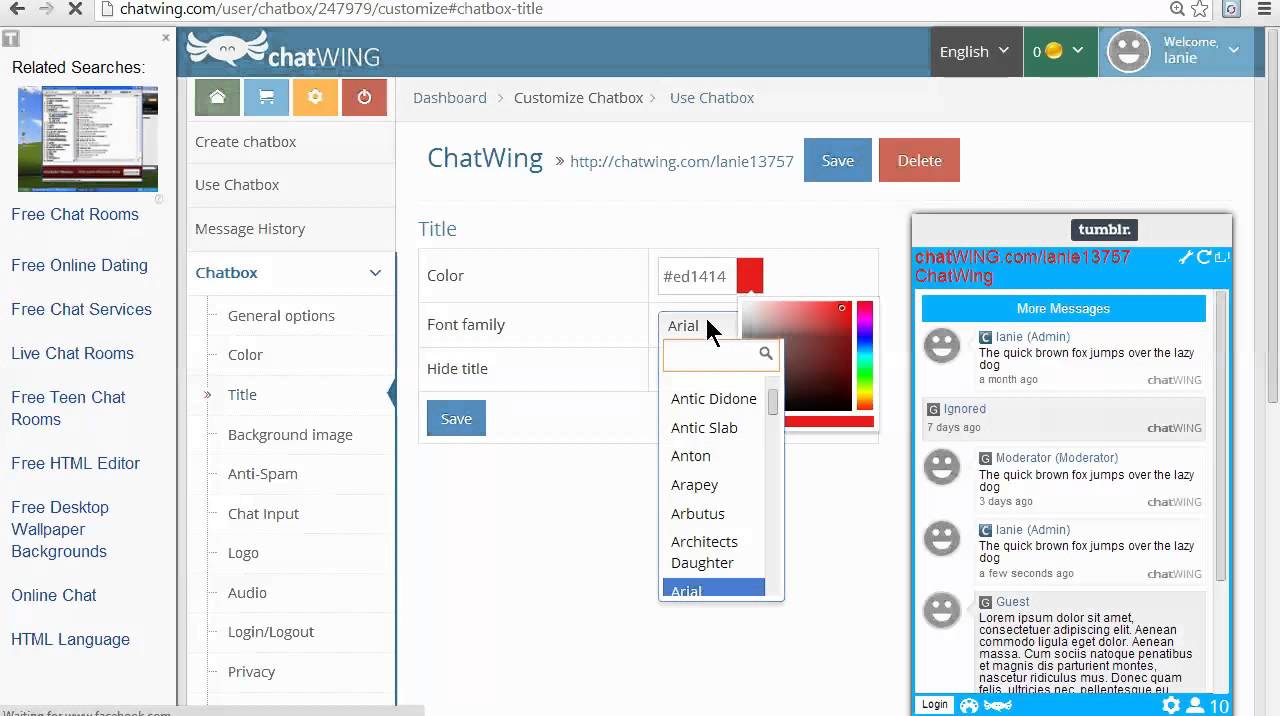Open Audio settings in sidebar
The height and width of the screenshot is (716, 1280).
point(247,592)
